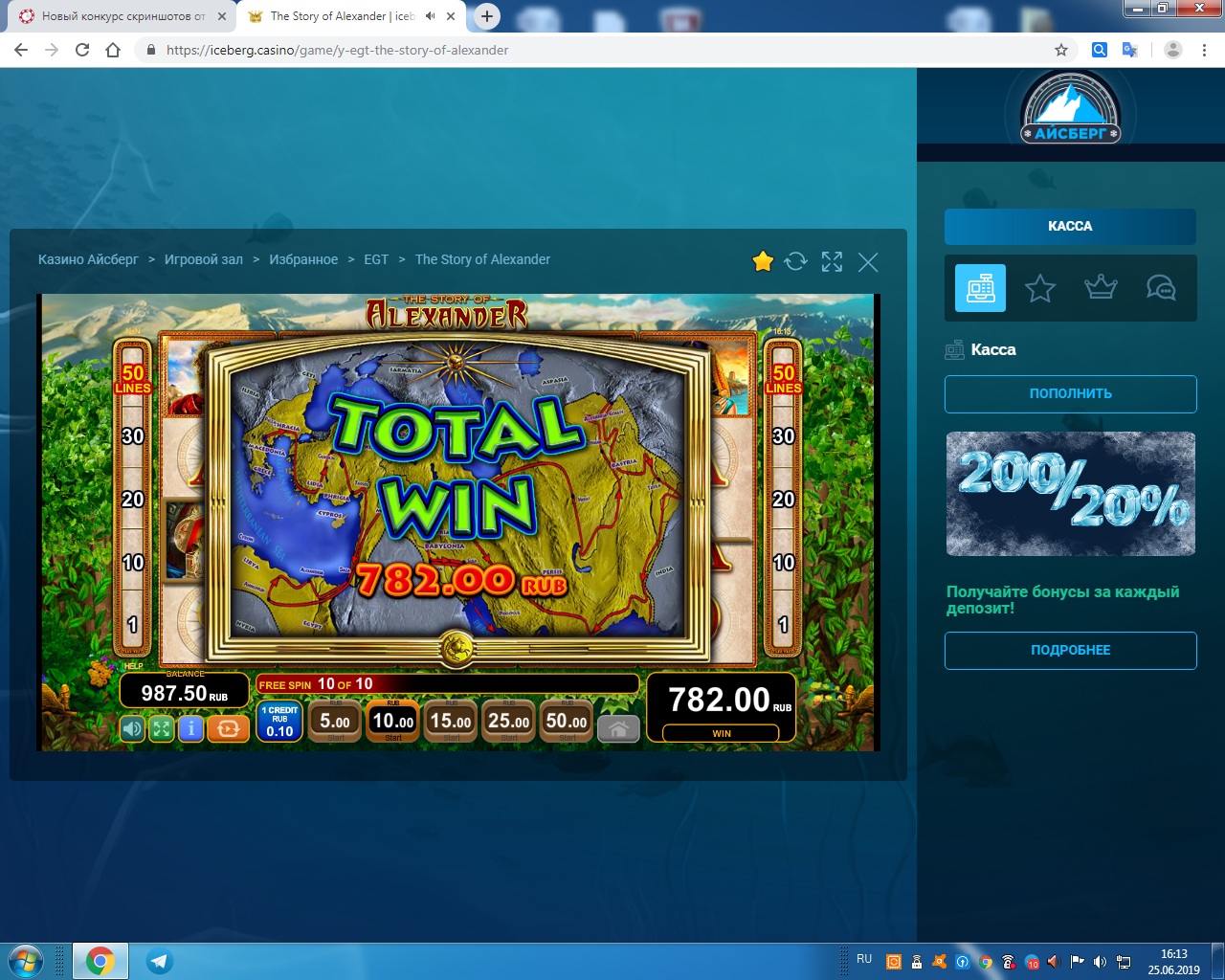This screenshot has height=980, width=1225.
Task: Select the crown sidebar tab
Action: tap(1101, 288)
